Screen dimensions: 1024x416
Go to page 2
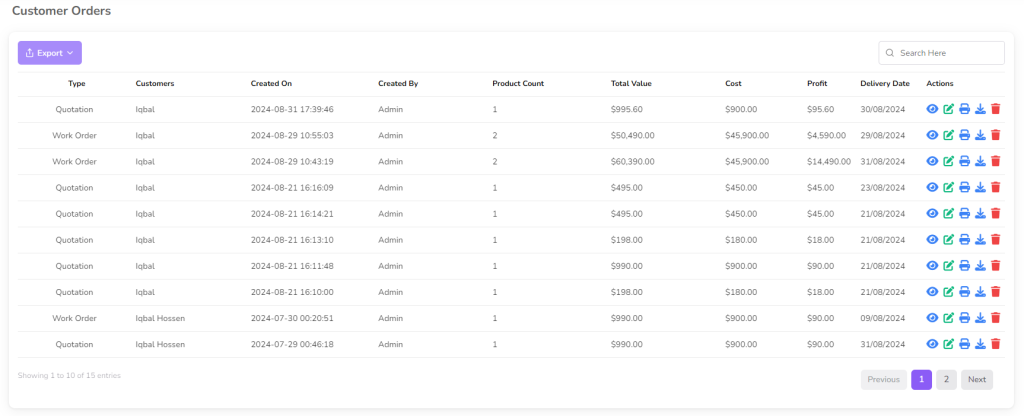tap(946, 379)
